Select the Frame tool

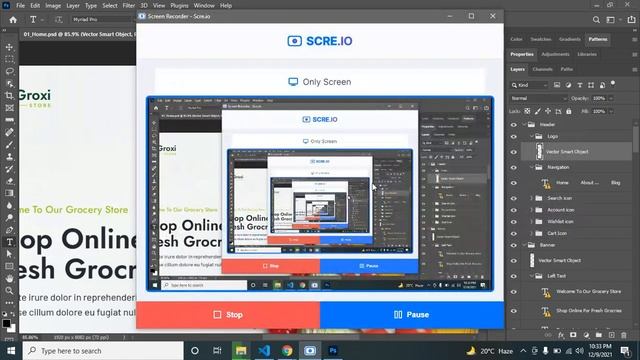(x=9, y=108)
